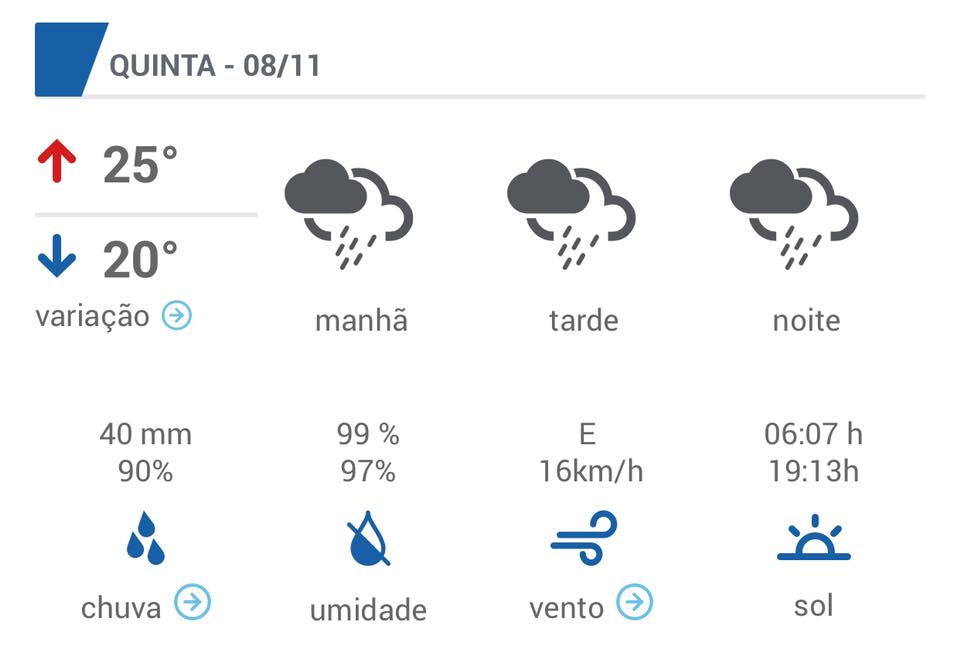Click the umidade droplet icon

tap(368, 538)
